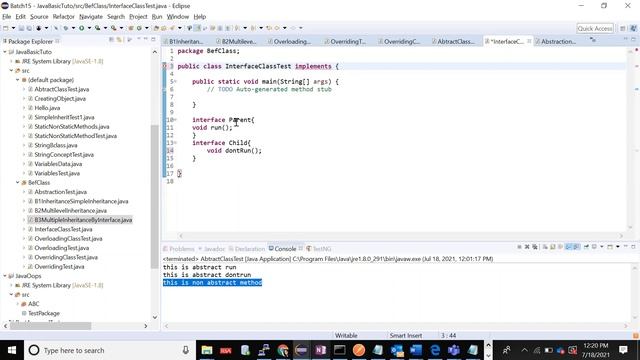Screen dimensions: 640x360
Task: Toggle Show Console When Standard Error Changes
Action: (576, 247)
